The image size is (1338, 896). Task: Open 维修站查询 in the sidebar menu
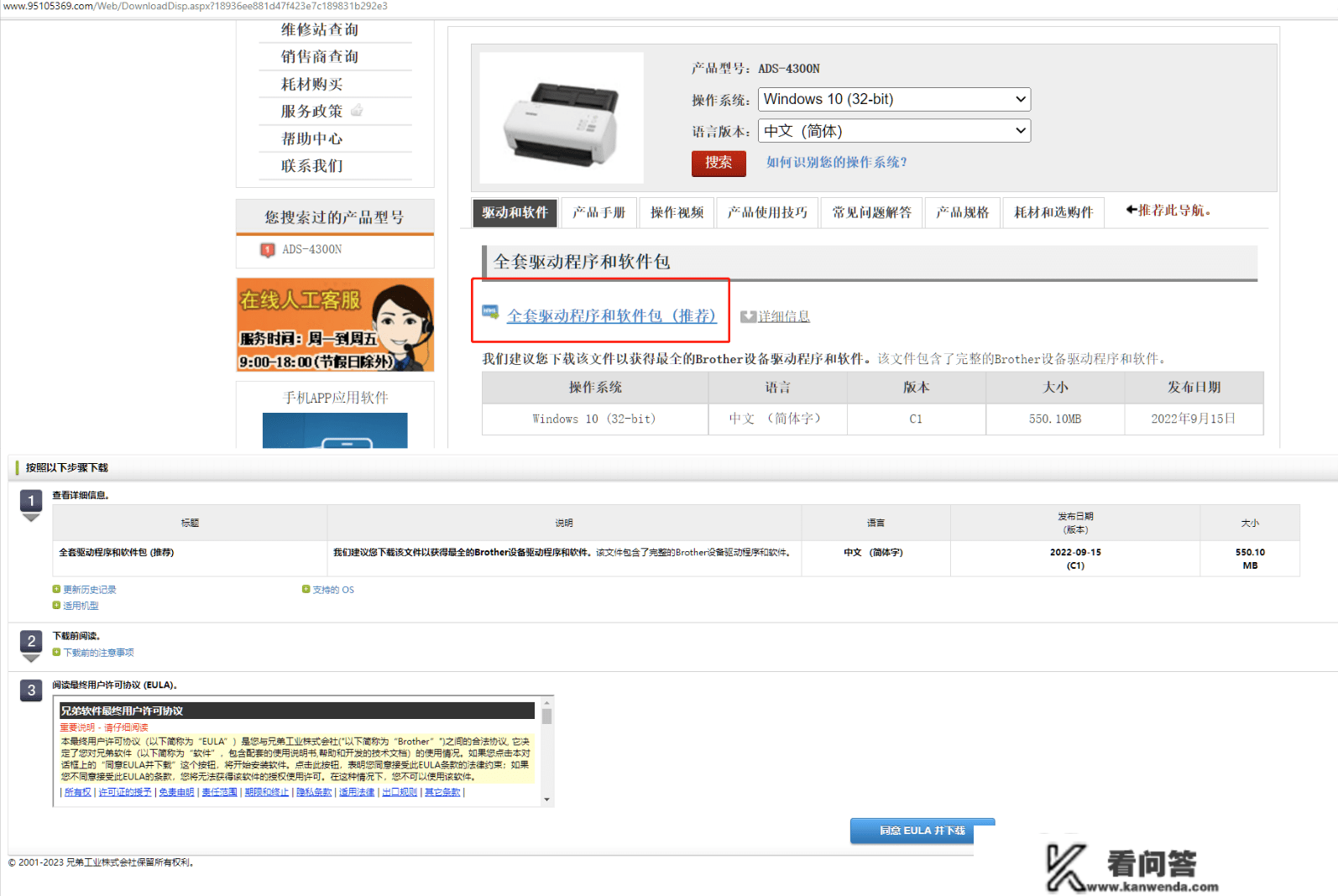[320, 29]
